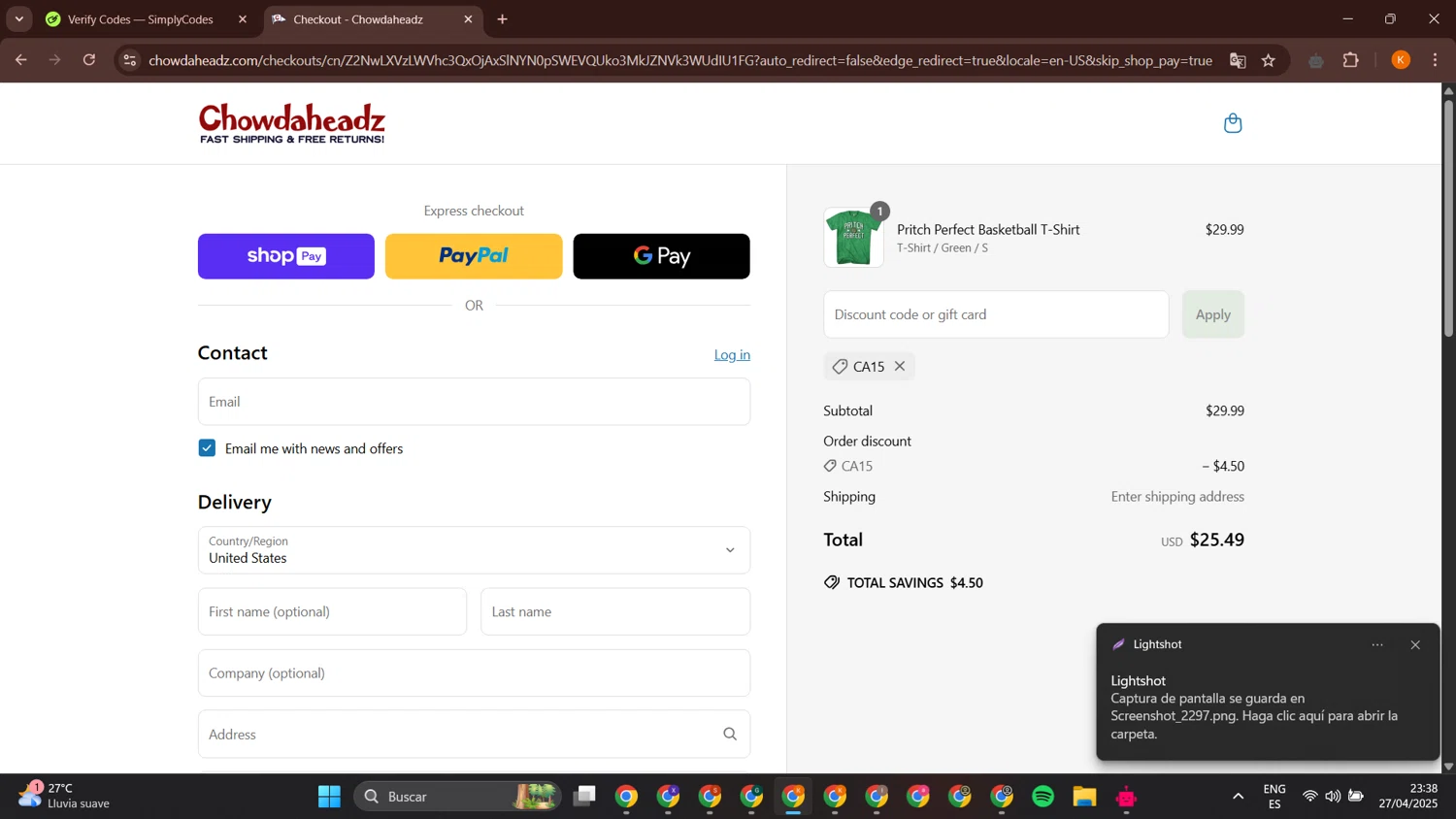Click the Log in link
The width and height of the screenshot is (1456, 819).
tap(732, 355)
